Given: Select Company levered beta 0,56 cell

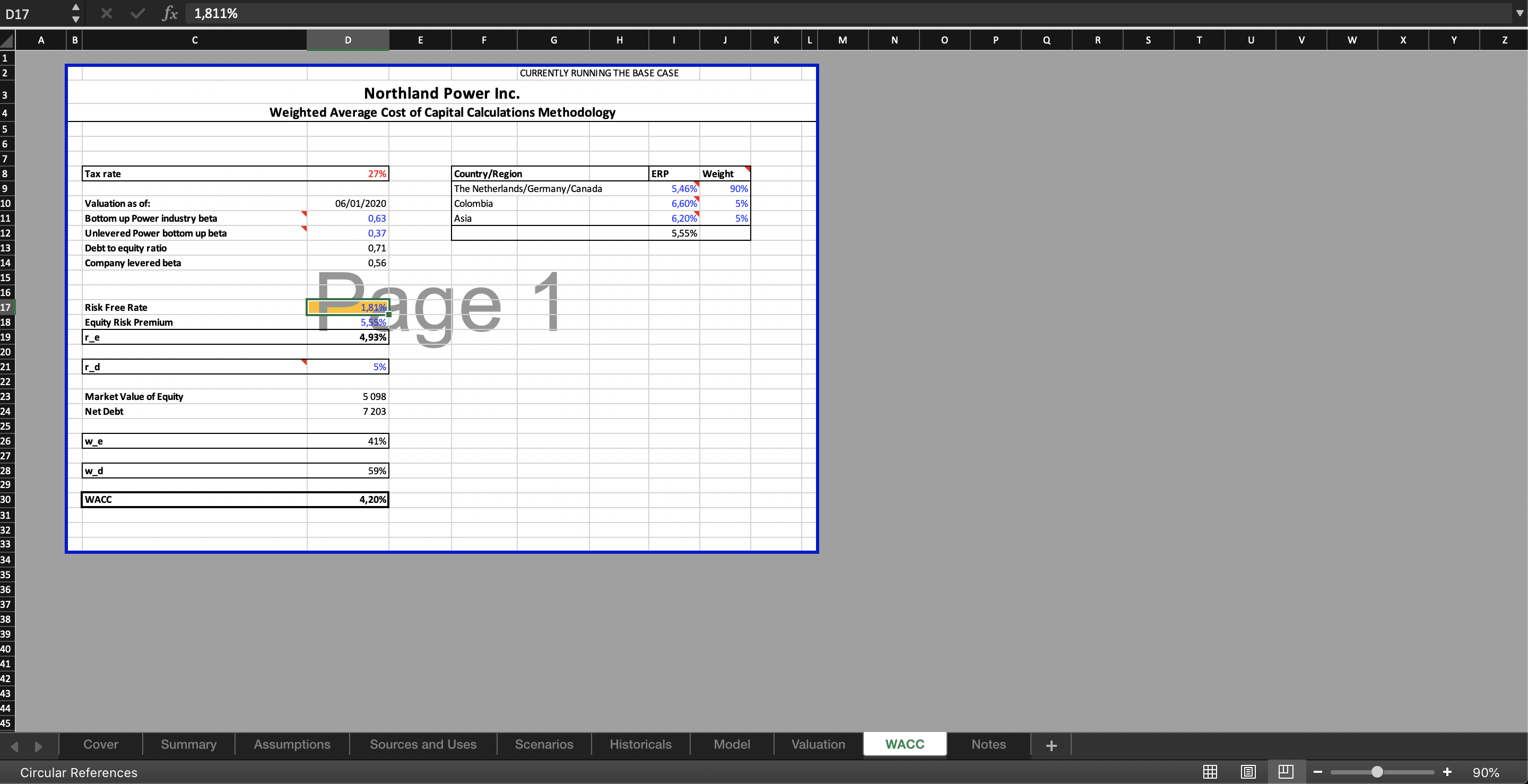Looking at the screenshot, I should click(x=348, y=263).
